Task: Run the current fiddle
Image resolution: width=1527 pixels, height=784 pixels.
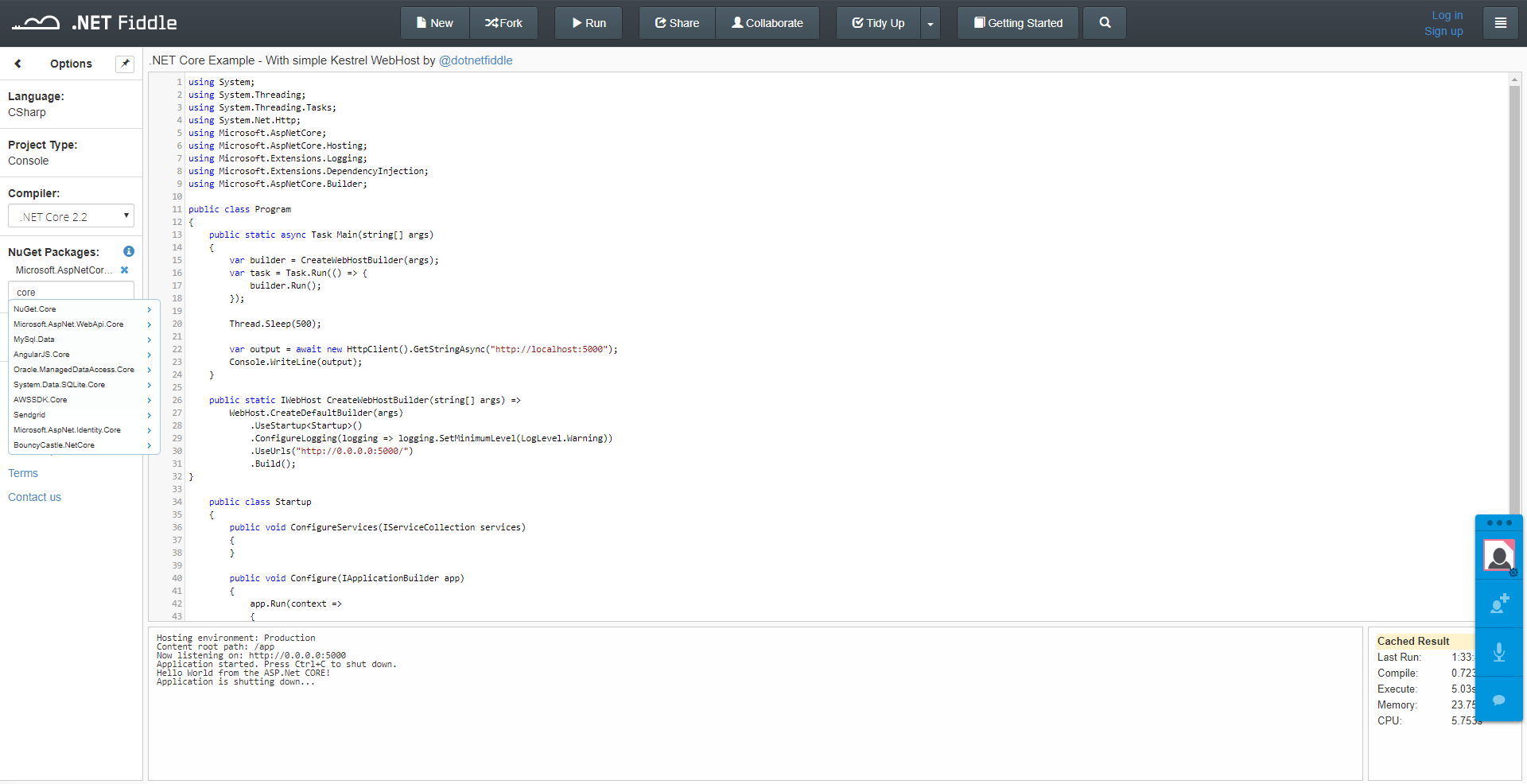Action: (x=588, y=23)
